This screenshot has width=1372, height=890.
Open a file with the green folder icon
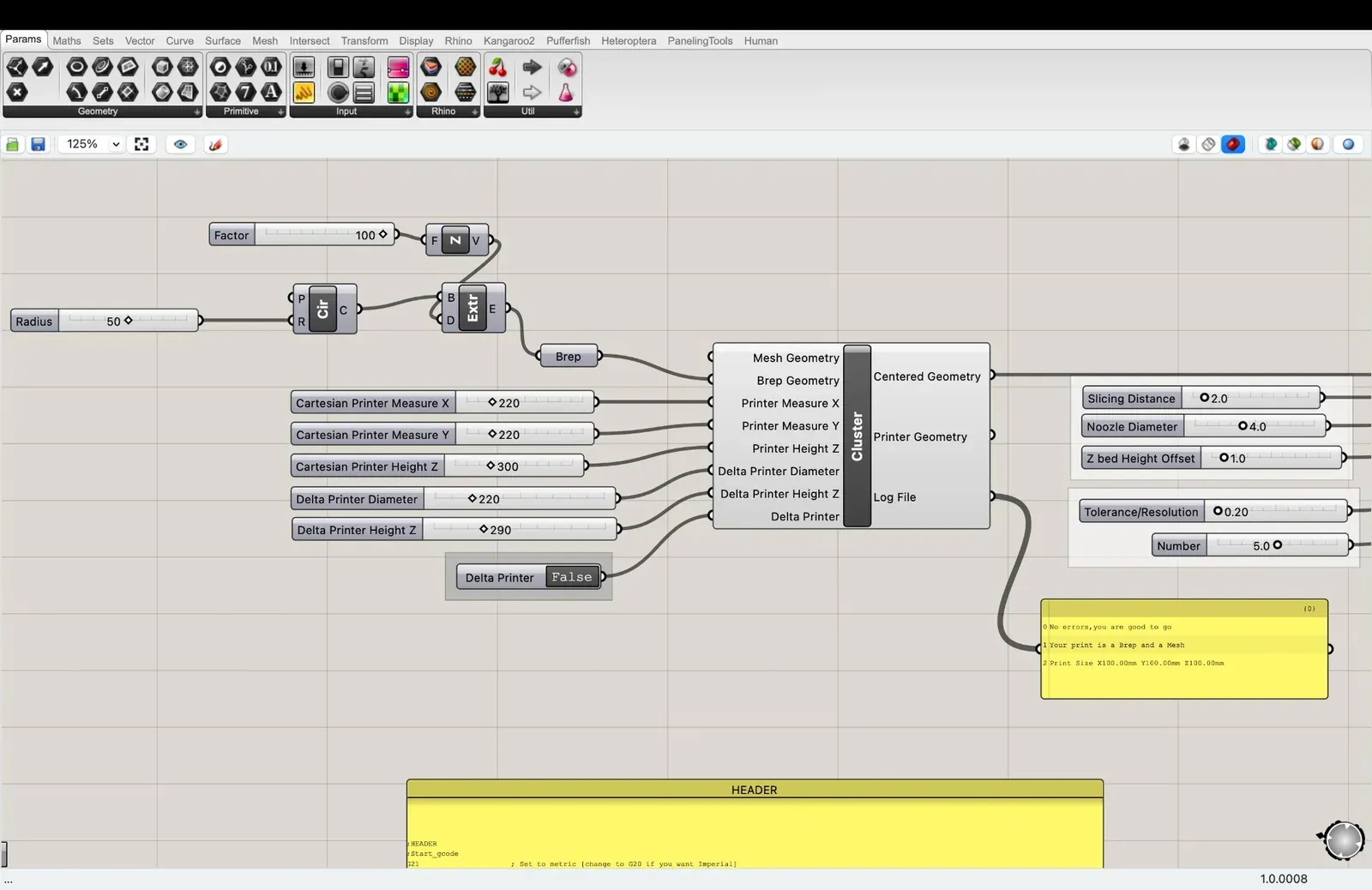point(13,144)
